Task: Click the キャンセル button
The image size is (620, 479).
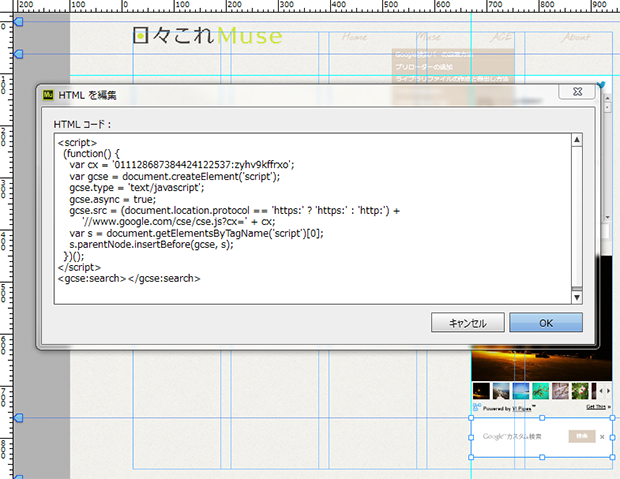Action: click(x=467, y=323)
